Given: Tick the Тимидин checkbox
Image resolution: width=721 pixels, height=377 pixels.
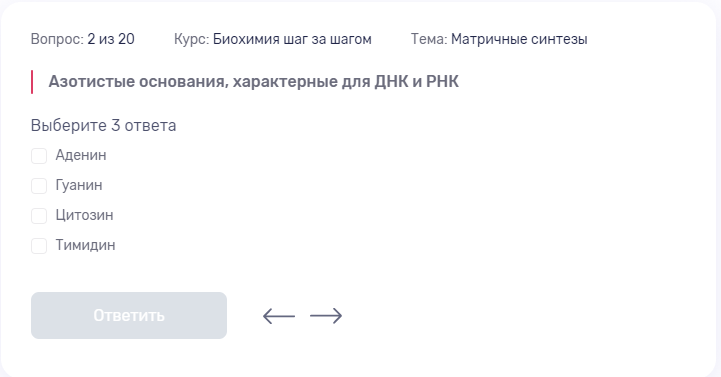Looking at the screenshot, I should 39,246.
